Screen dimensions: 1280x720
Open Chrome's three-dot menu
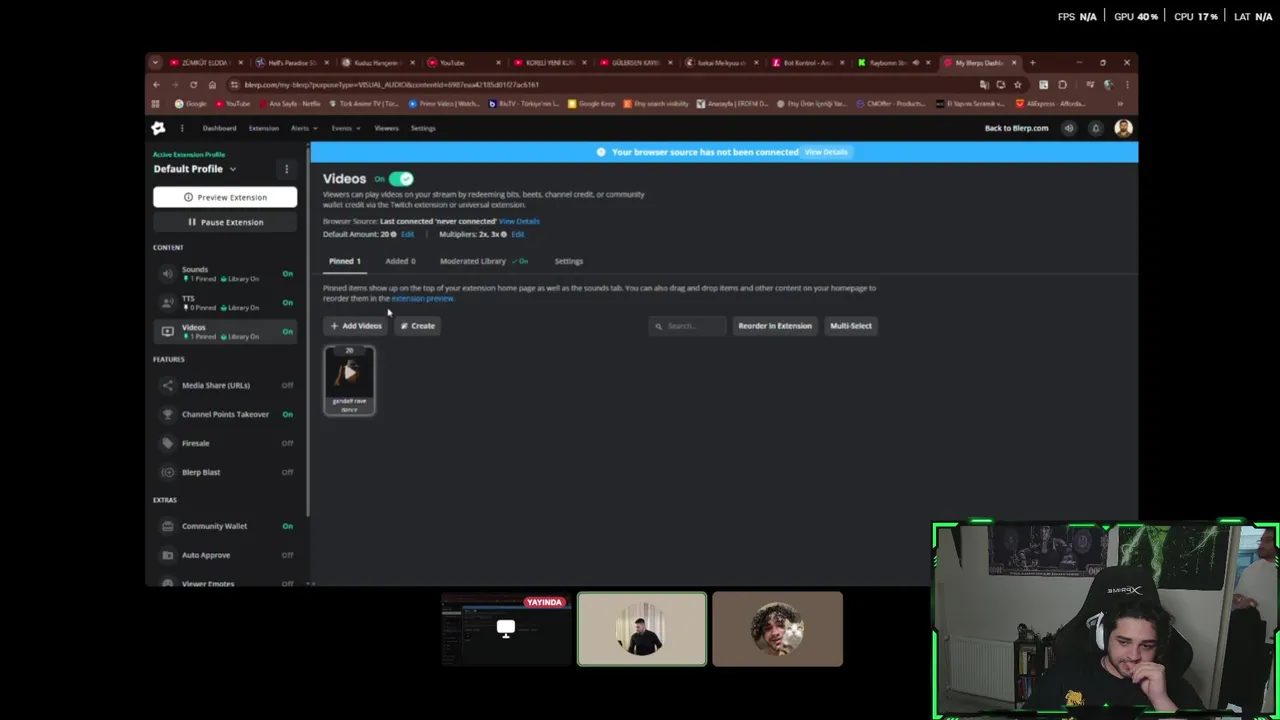pyautogui.click(x=1127, y=85)
